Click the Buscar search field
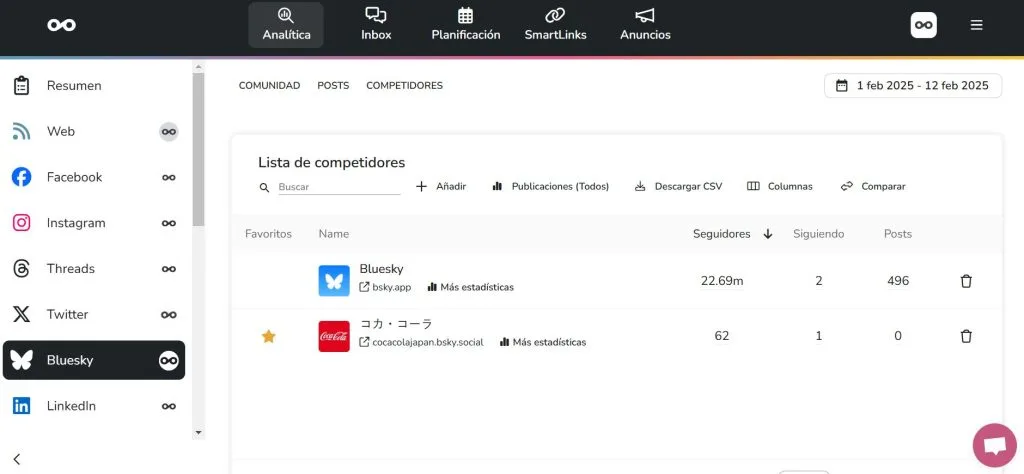Screen dimensions: 1024x474 [x=338, y=187]
